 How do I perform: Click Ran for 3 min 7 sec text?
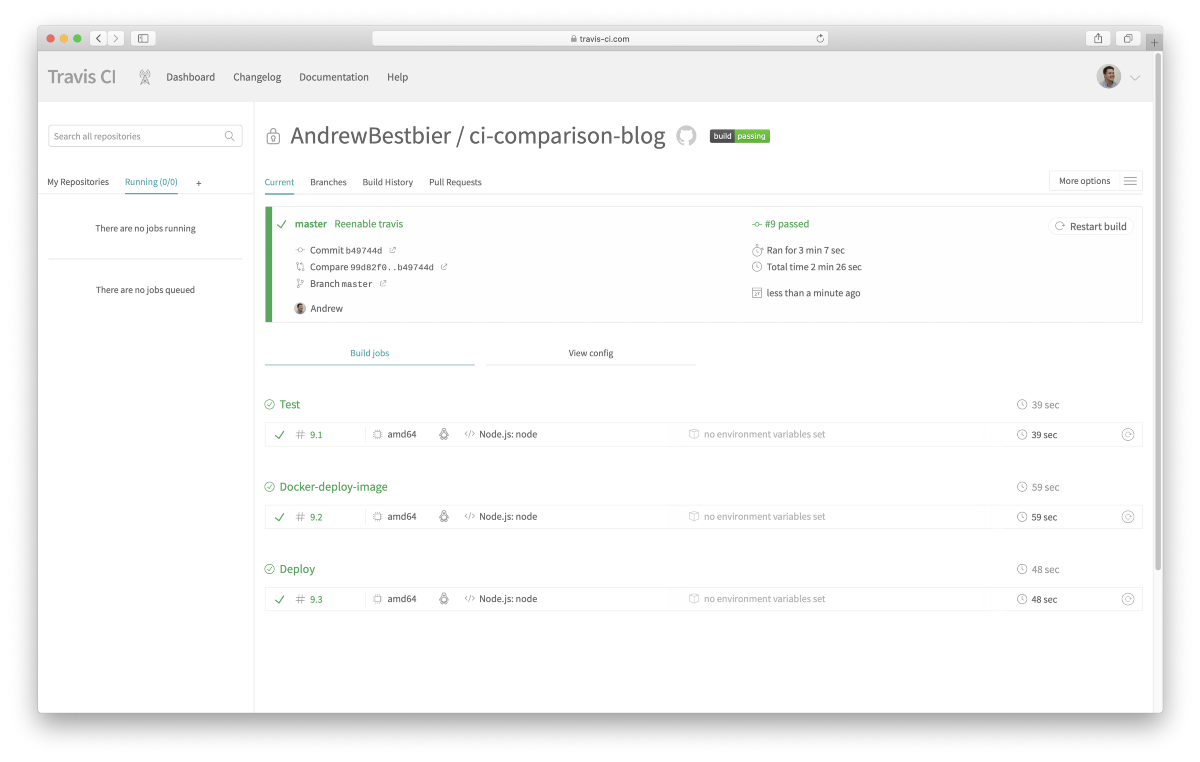(806, 250)
